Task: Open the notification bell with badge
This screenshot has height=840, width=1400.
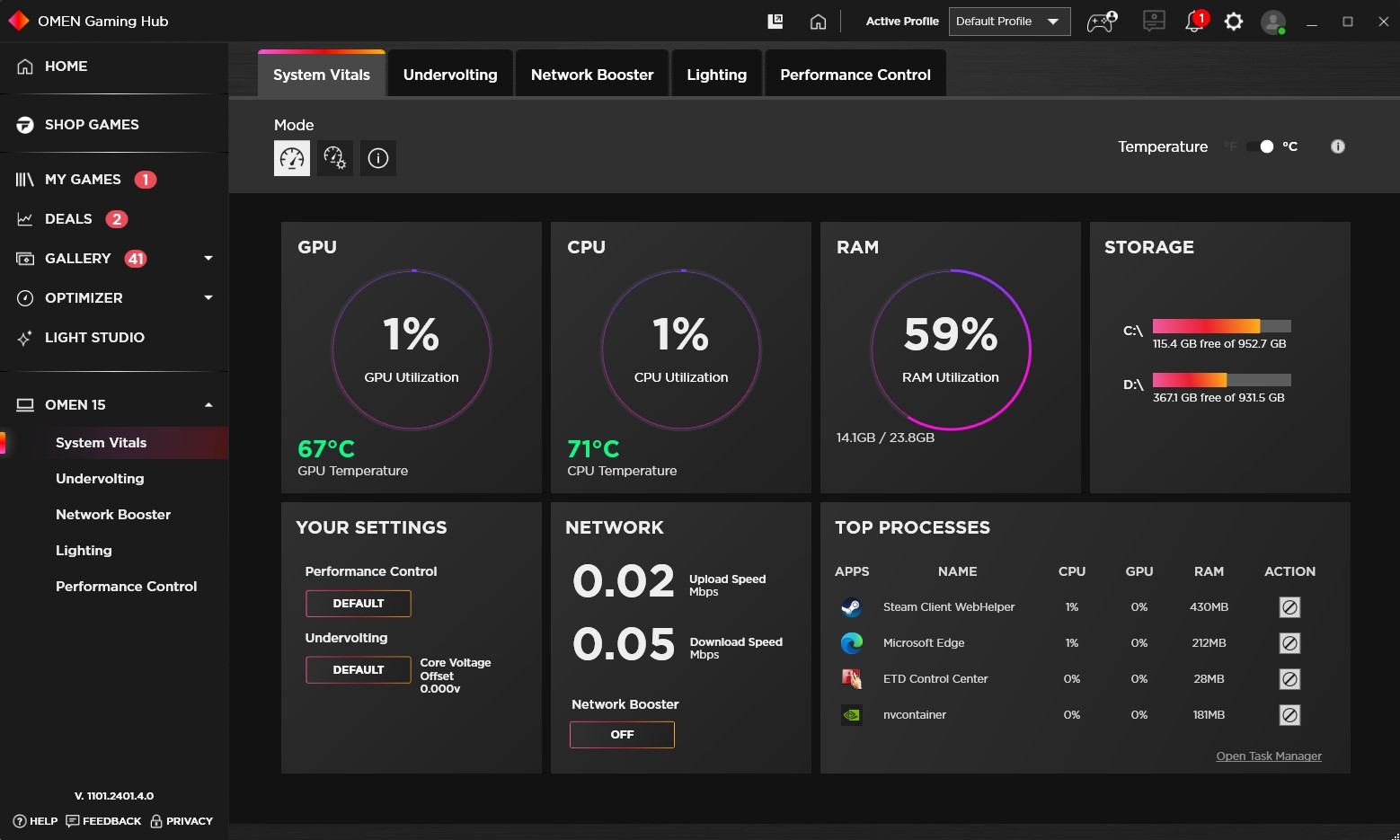Action: [1193, 21]
